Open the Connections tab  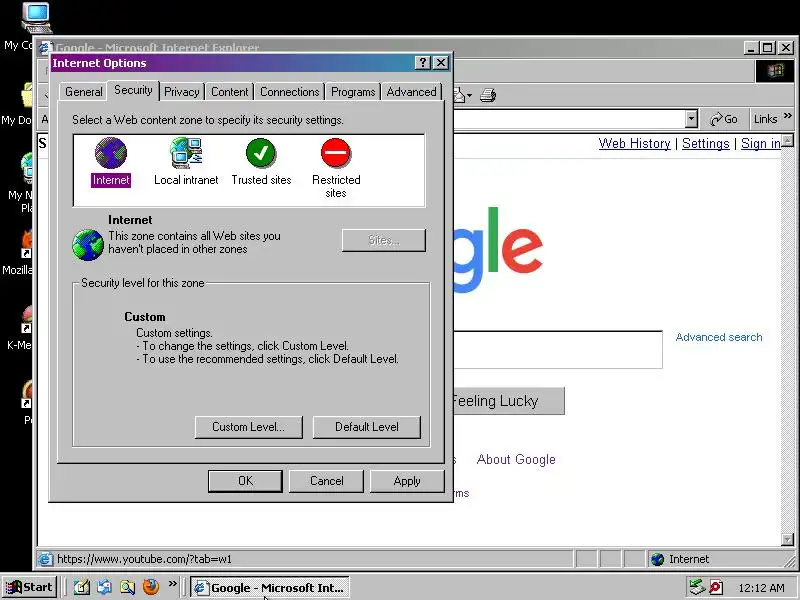coord(290,92)
